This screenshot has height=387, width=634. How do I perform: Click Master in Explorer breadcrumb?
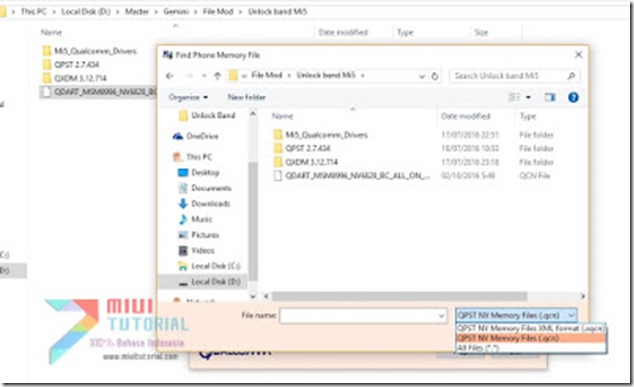coord(137,11)
